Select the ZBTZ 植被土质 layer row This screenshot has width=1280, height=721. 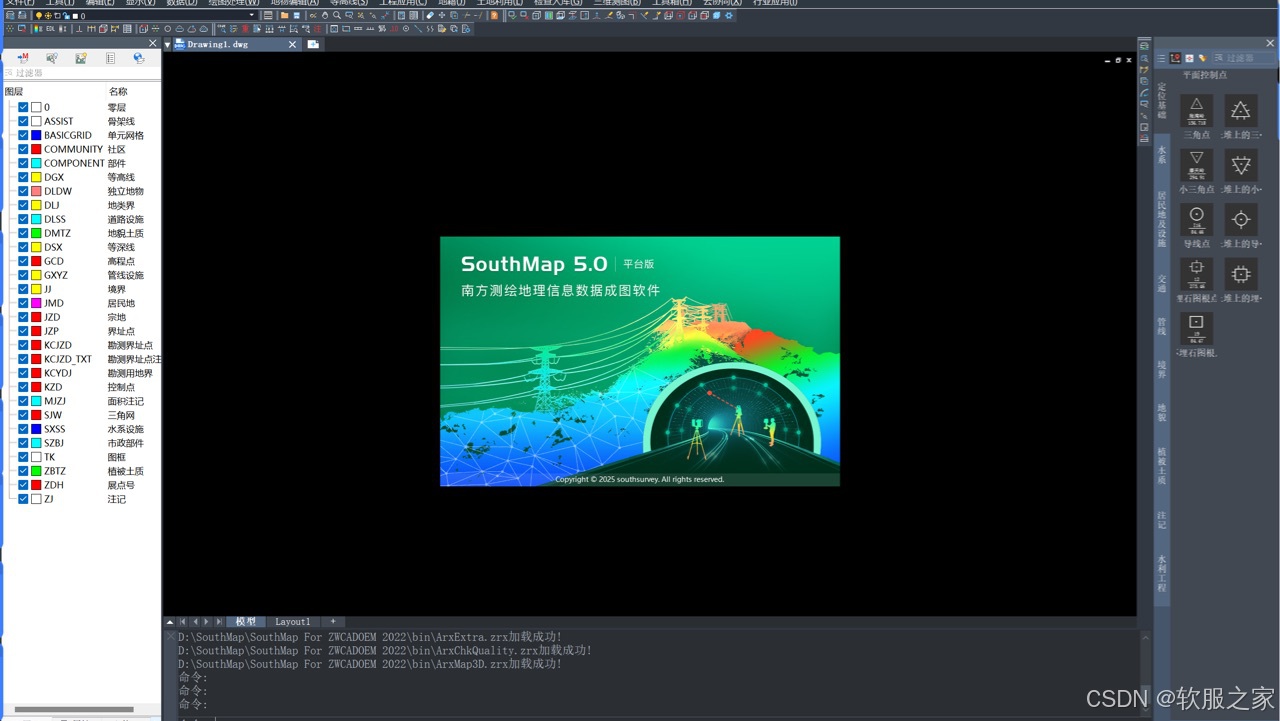[81, 471]
